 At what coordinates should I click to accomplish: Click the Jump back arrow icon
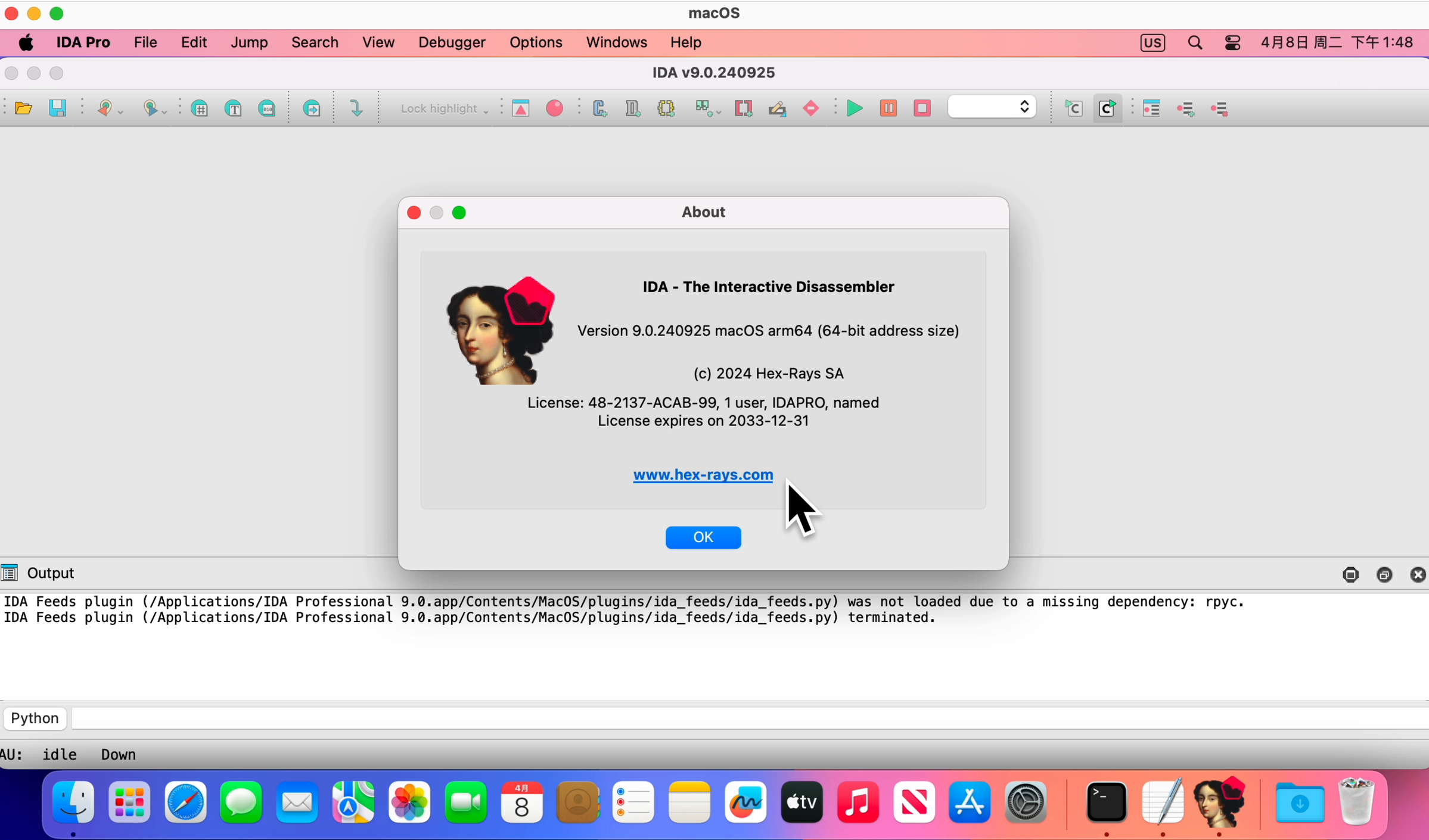[x=105, y=108]
